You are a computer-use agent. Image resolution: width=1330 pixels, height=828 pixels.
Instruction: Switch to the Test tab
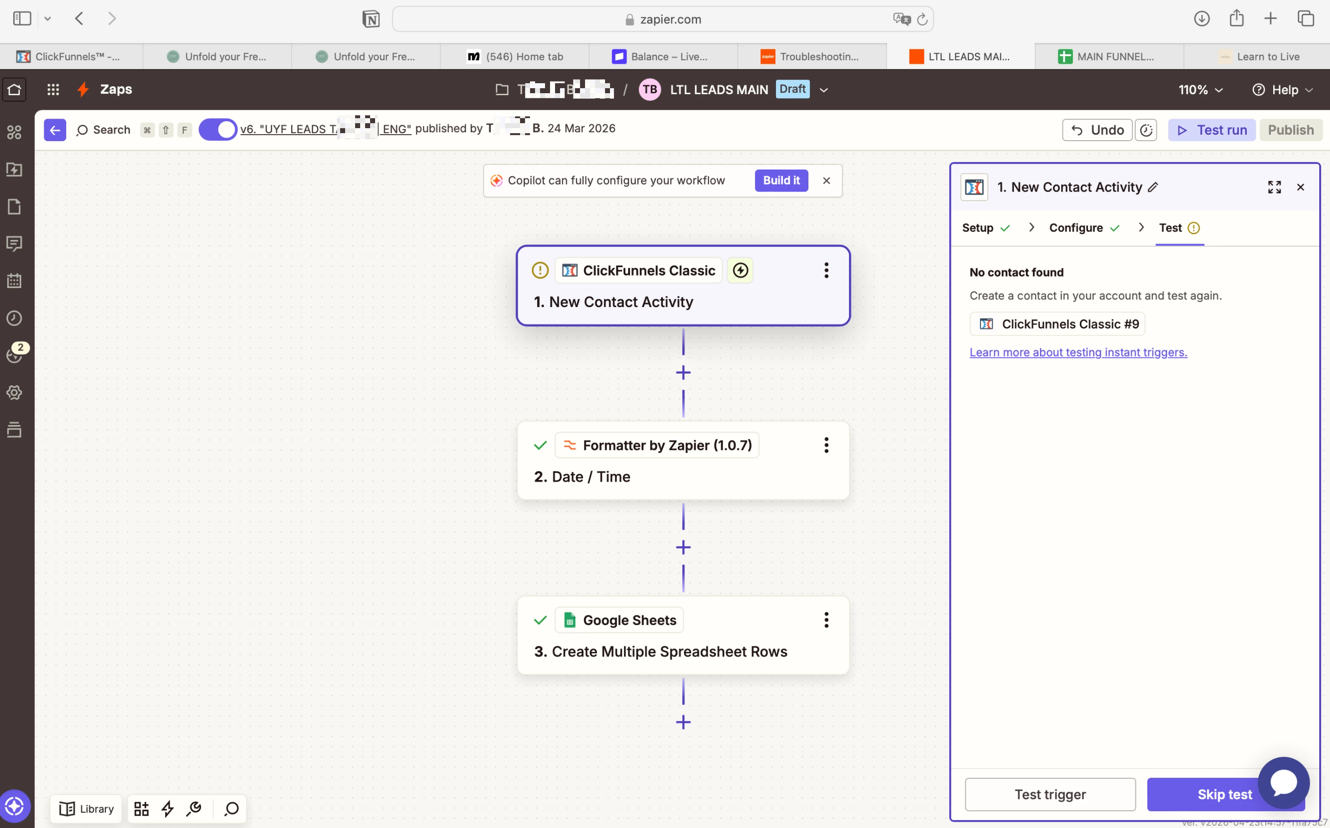(x=1179, y=228)
